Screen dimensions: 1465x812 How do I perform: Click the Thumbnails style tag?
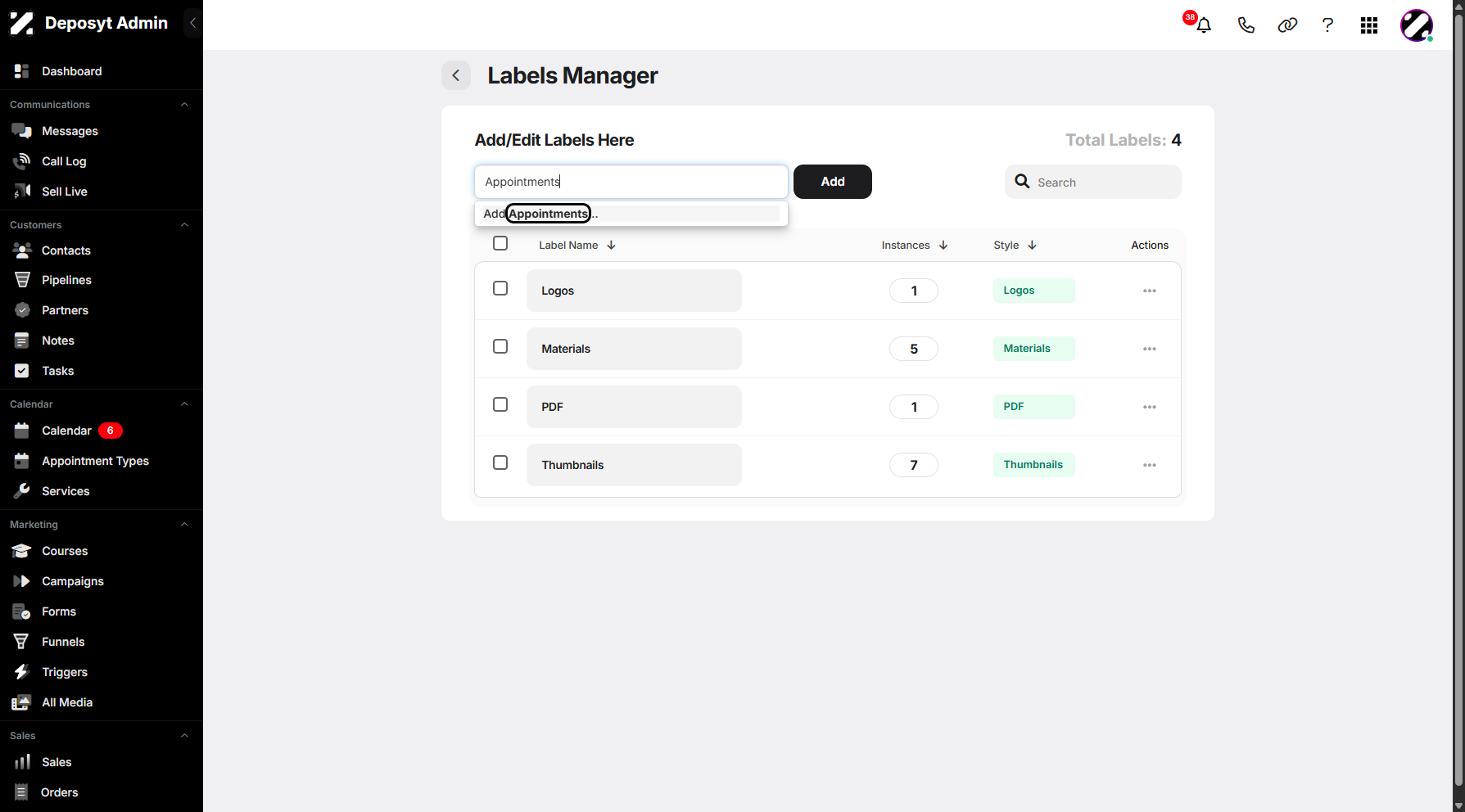(1034, 465)
